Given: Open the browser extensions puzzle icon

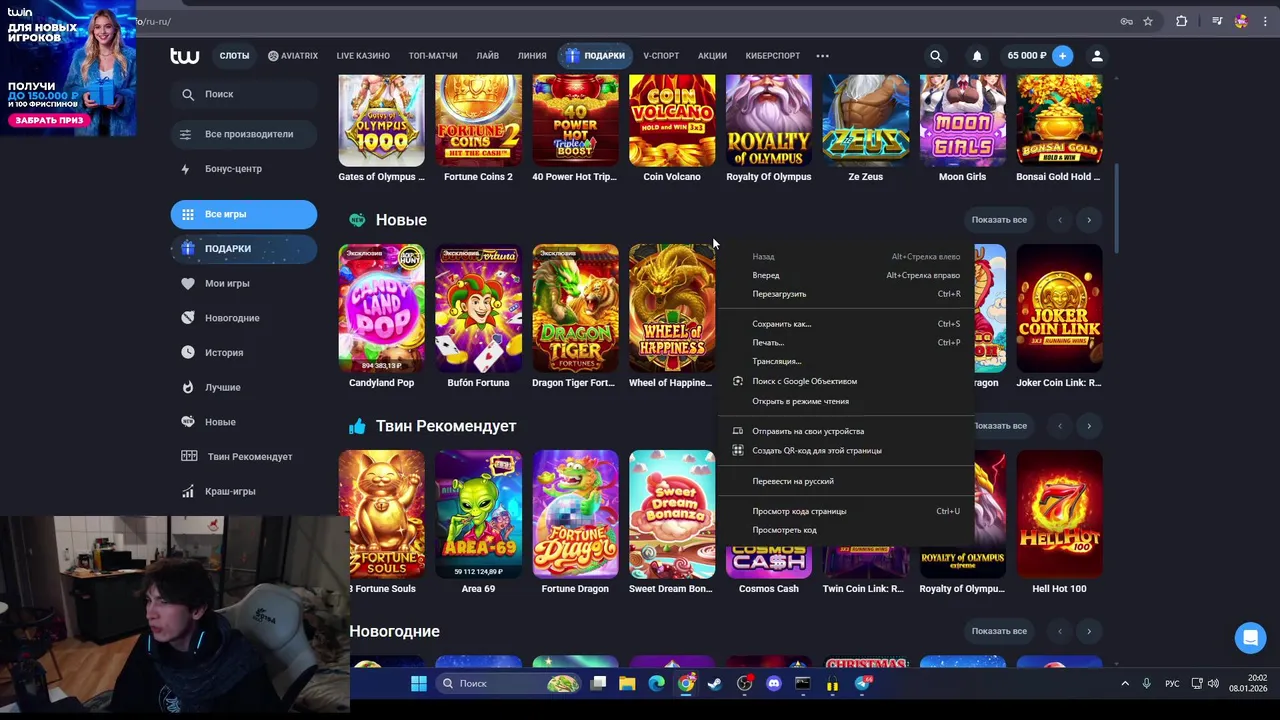Looking at the screenshot, I should tap(1181, 21).
